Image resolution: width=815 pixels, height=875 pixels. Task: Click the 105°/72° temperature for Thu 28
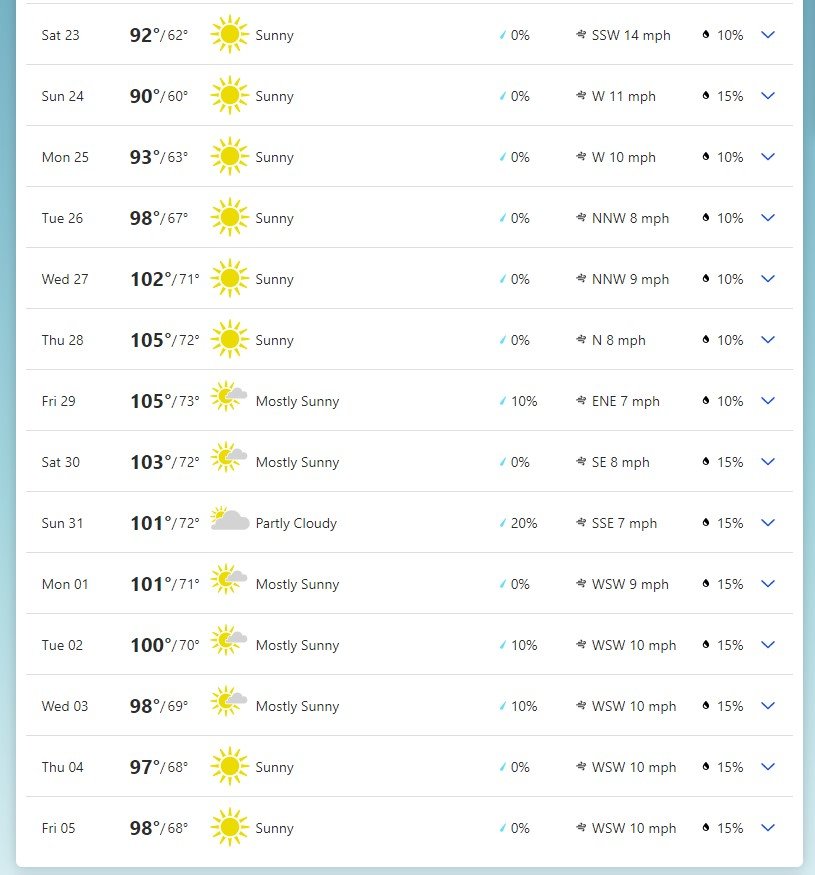pyautogui.click(x=165, y=340)
